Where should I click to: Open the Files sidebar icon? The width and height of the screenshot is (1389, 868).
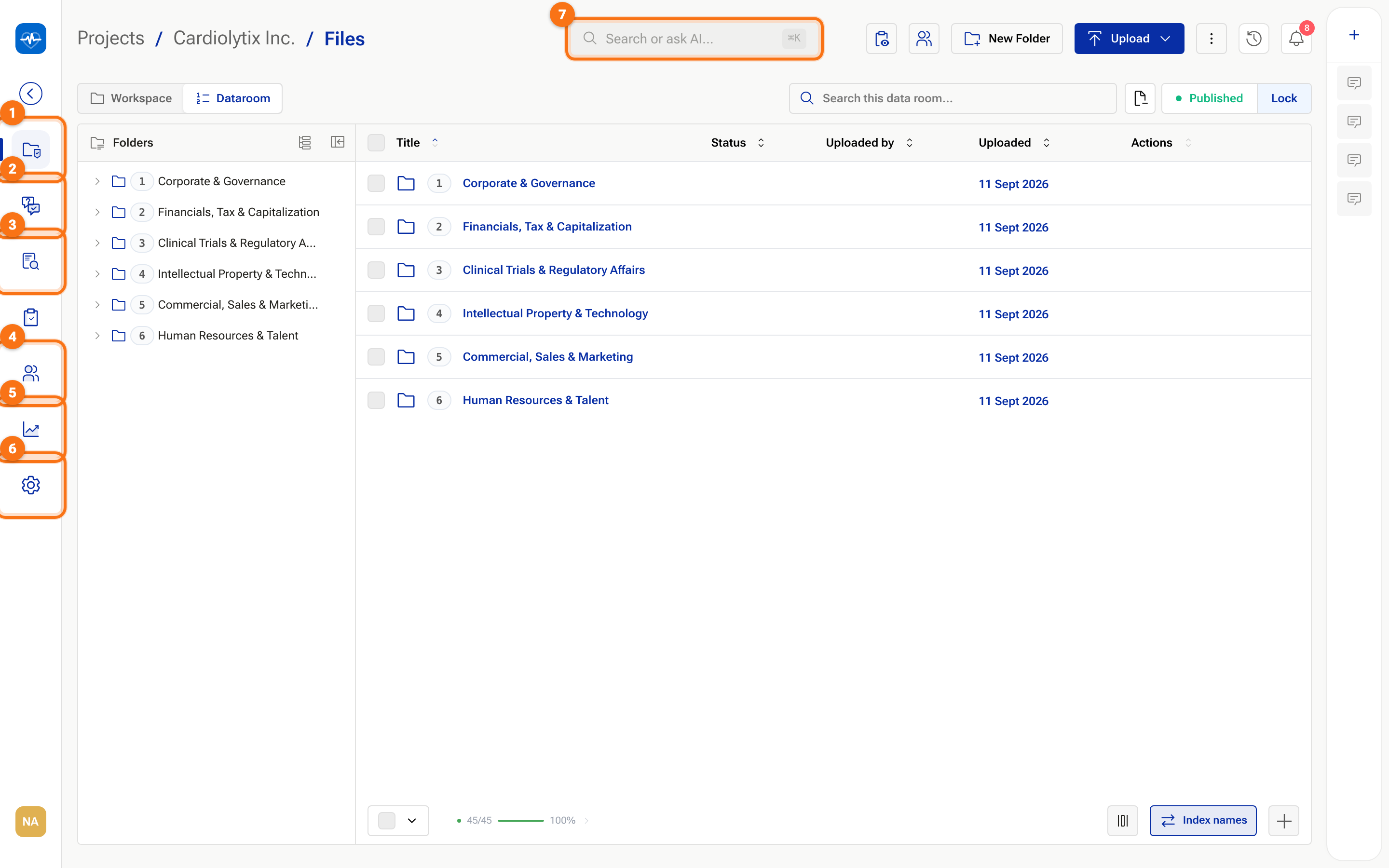[31, 150]
